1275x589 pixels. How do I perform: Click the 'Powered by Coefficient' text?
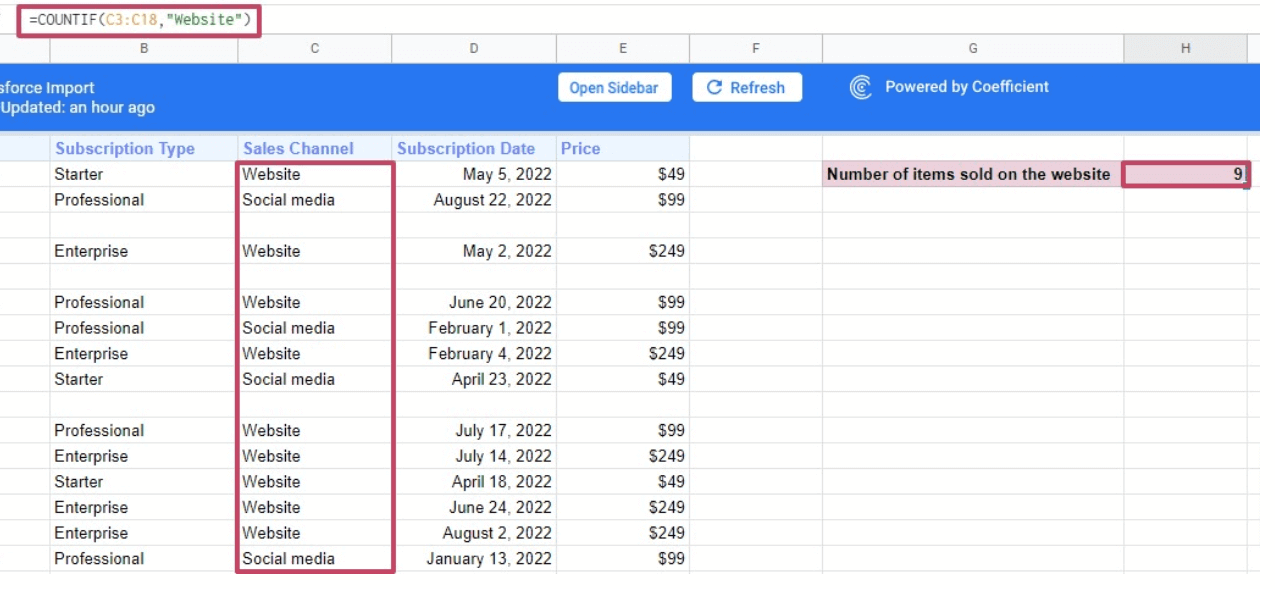pos(966,87)
